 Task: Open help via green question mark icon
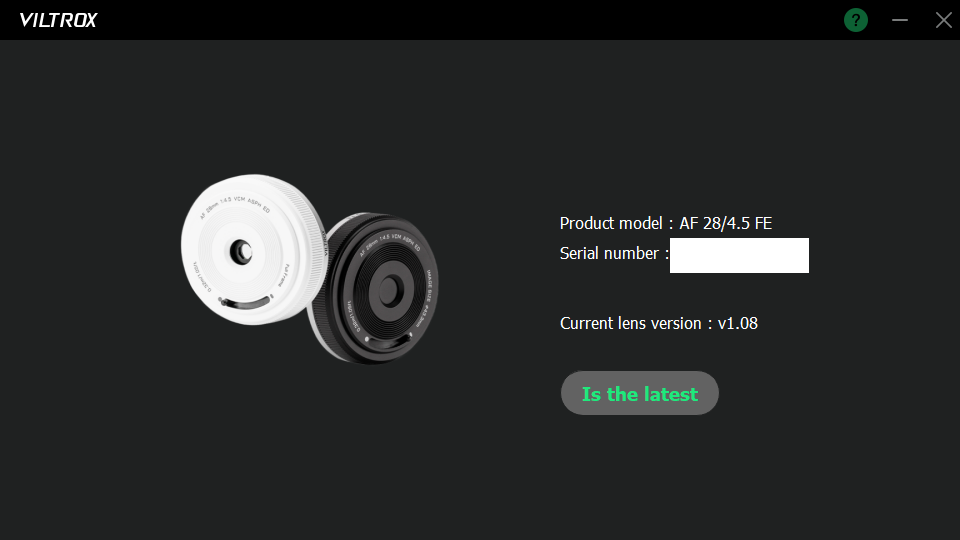point(855,20)
